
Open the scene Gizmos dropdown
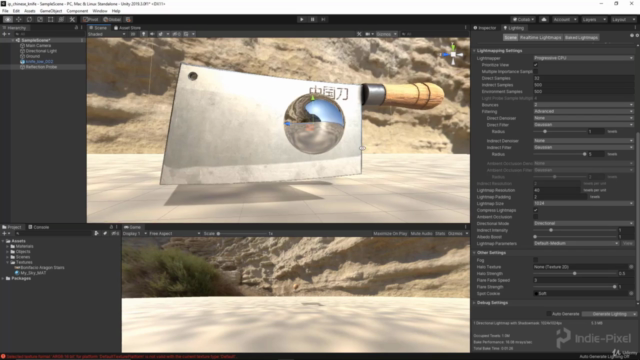click(x=386, y=34)
